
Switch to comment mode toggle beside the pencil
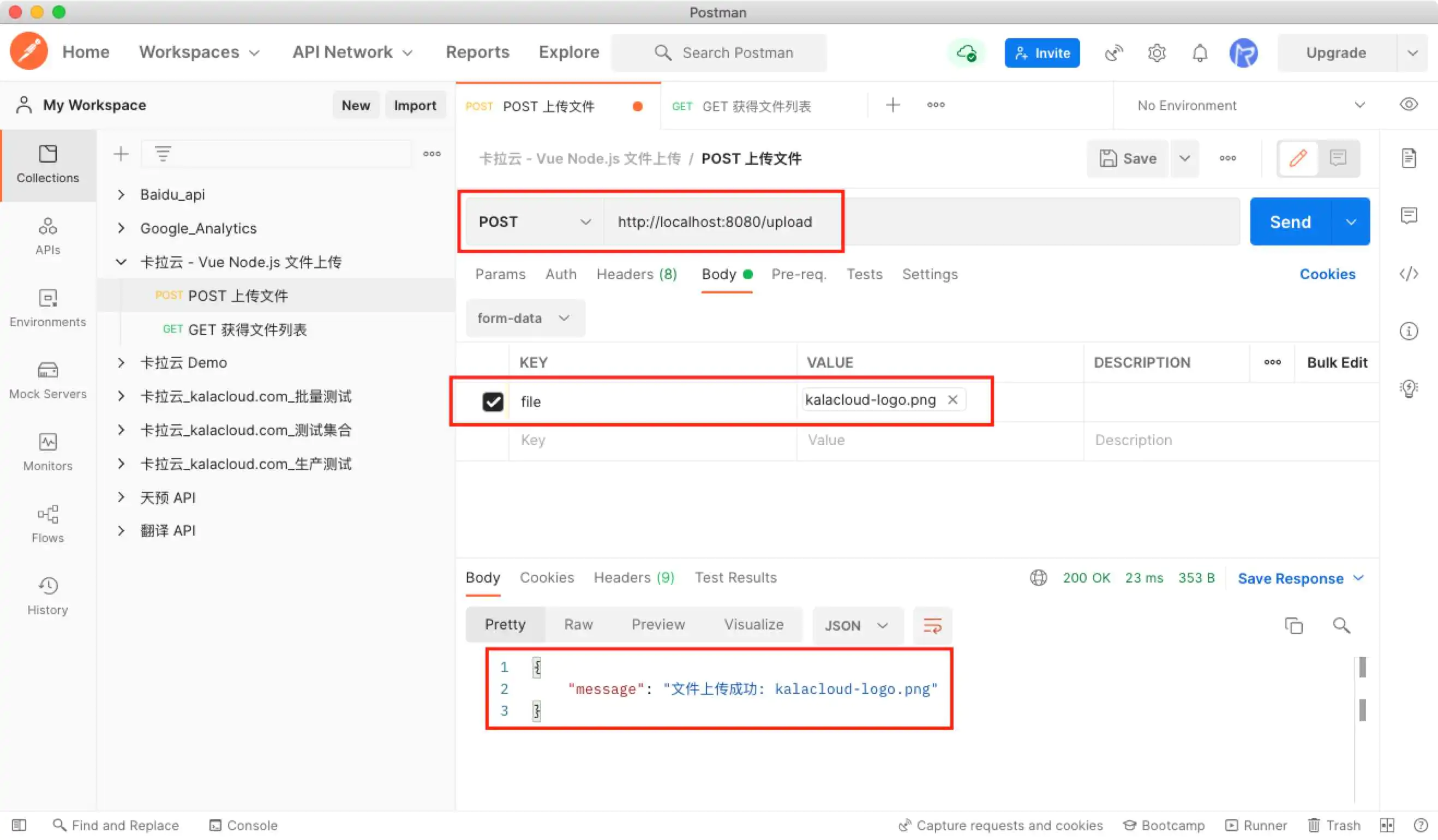[x=1338, y=158]
